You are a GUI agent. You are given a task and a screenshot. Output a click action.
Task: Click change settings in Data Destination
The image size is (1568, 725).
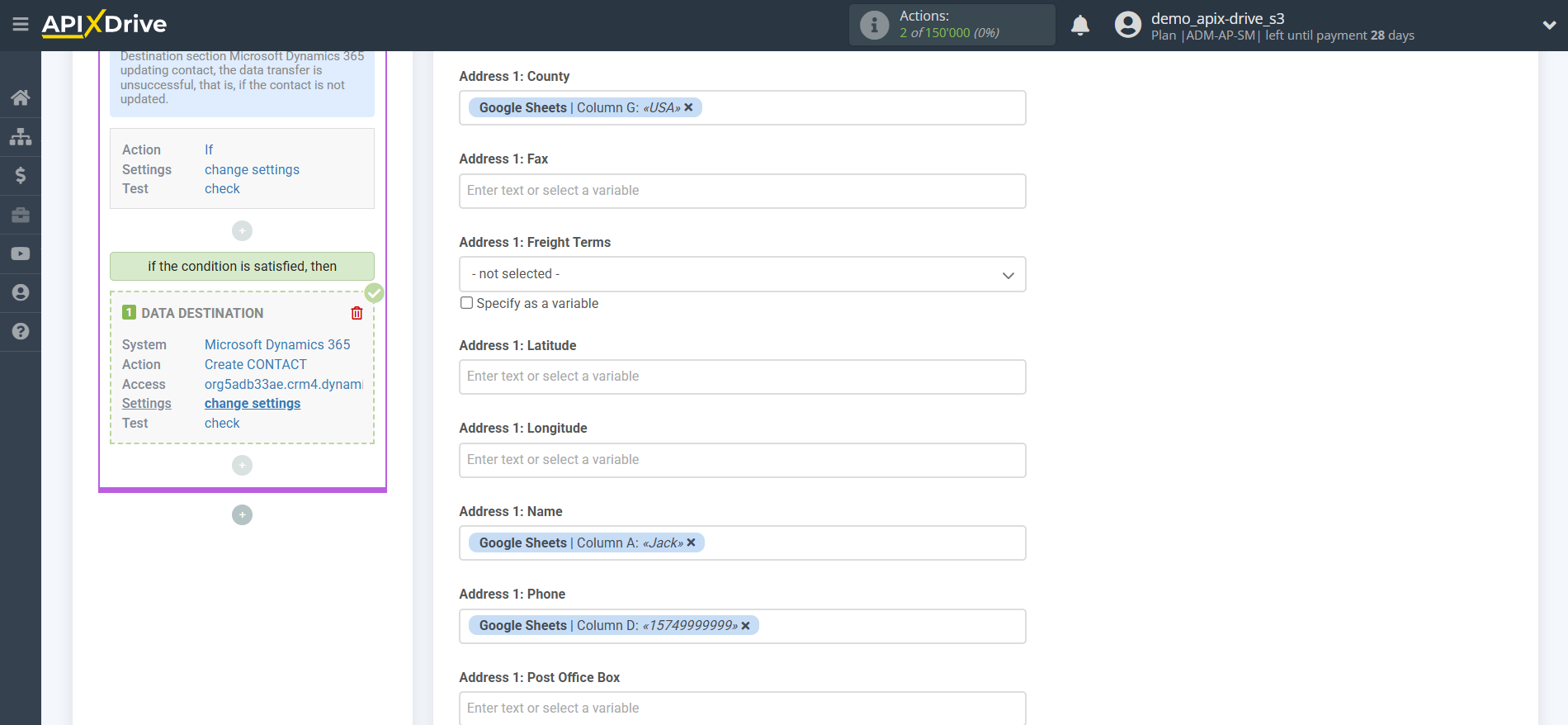click(253, 403)
